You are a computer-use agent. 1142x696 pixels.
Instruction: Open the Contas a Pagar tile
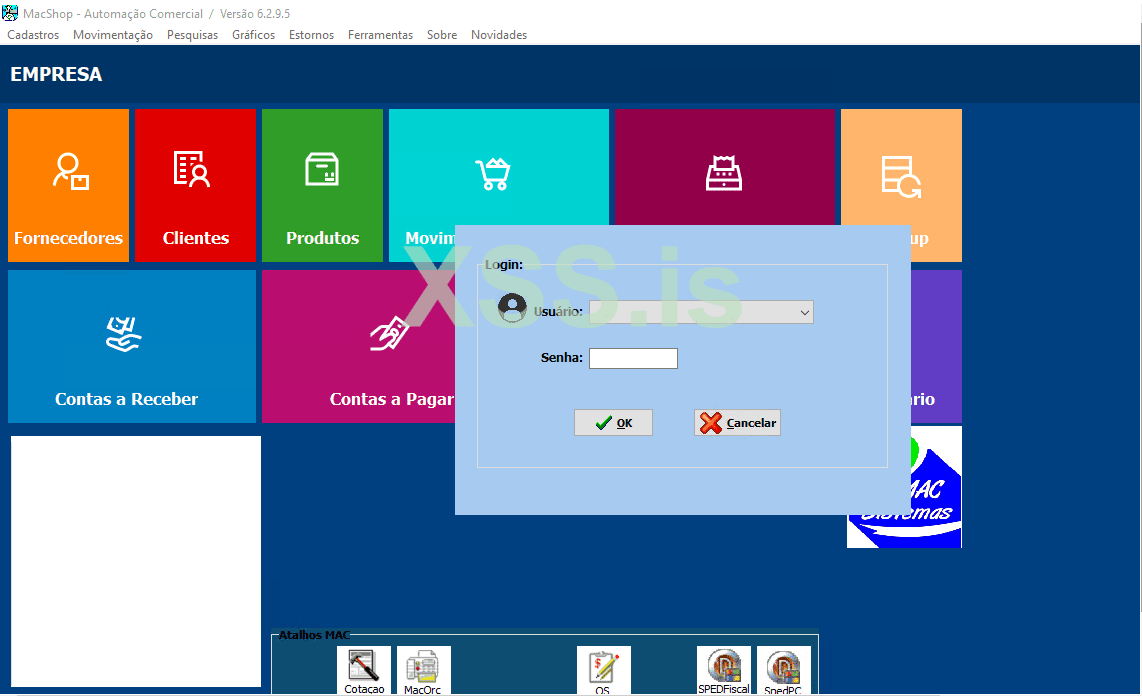tap(358, 347)
